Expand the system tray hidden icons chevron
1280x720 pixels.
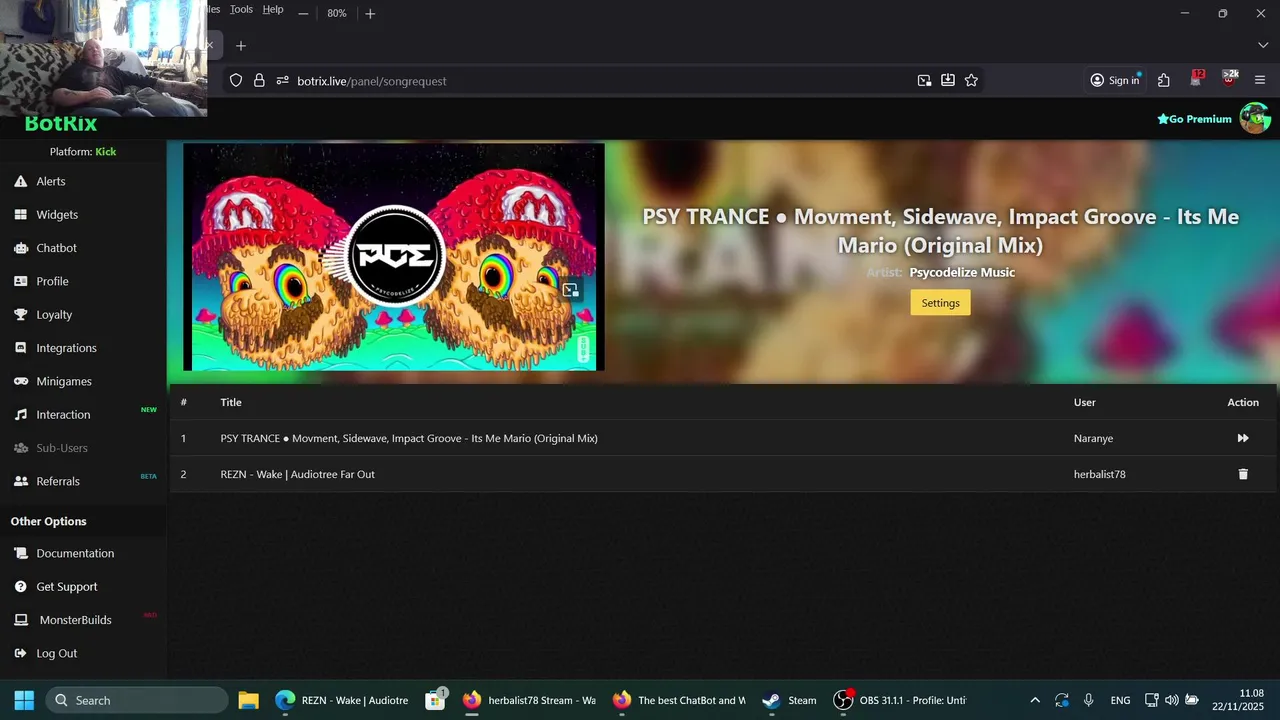(1035, 700)
